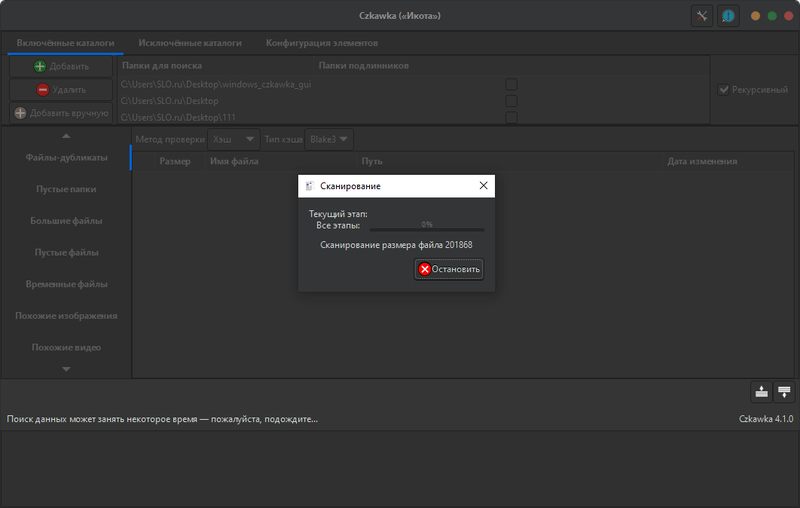The width and height of the screenshot is (800, 508).
Task: Sort by Путь column header
Action: click(372, 161)
